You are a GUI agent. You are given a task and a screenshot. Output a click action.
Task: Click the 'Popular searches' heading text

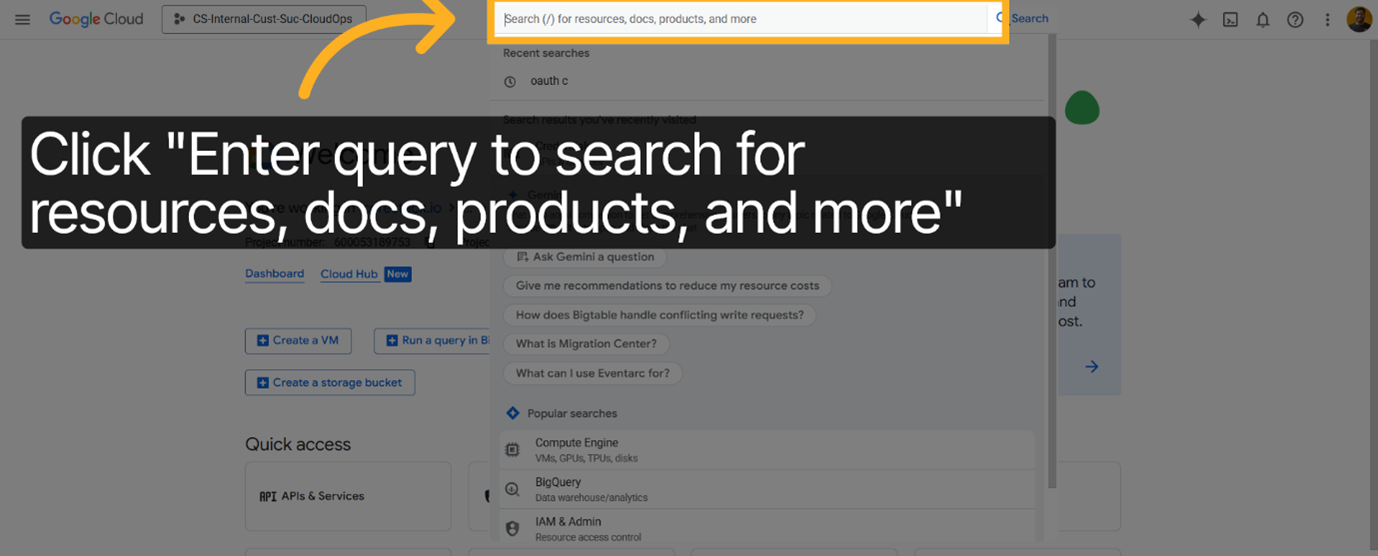(x=572, y=413)
